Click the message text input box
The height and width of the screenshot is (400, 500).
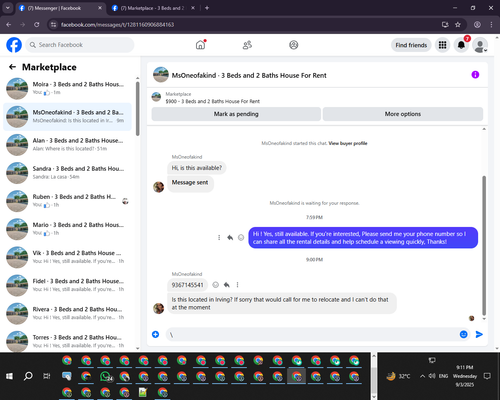[x=312, y=334]
